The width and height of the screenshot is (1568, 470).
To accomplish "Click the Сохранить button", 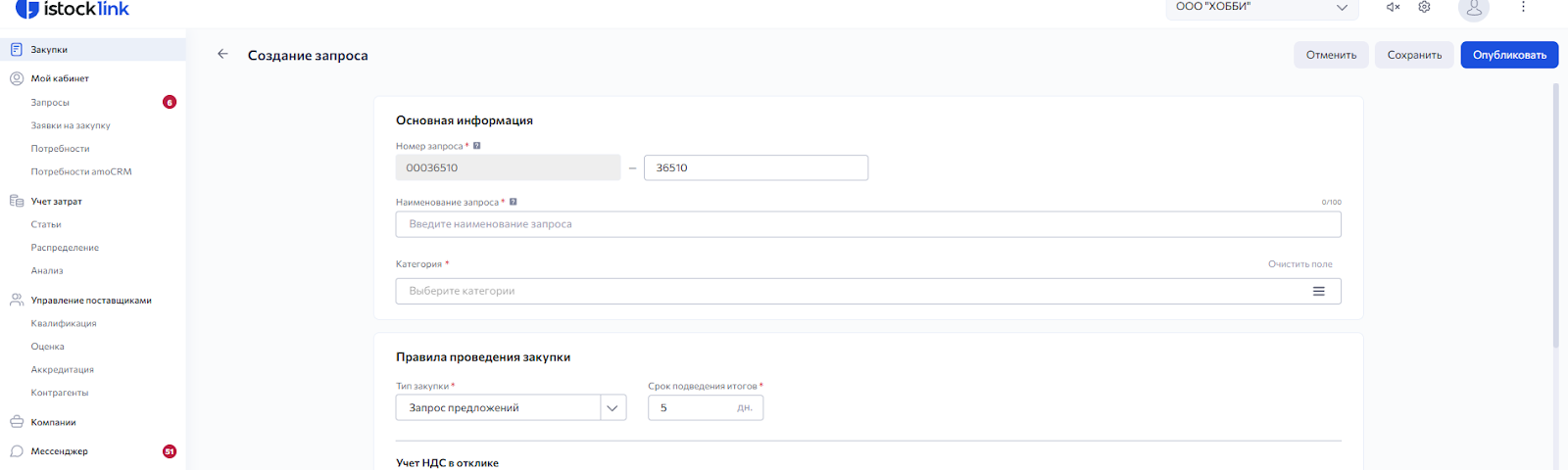I will pos(1414,55).
